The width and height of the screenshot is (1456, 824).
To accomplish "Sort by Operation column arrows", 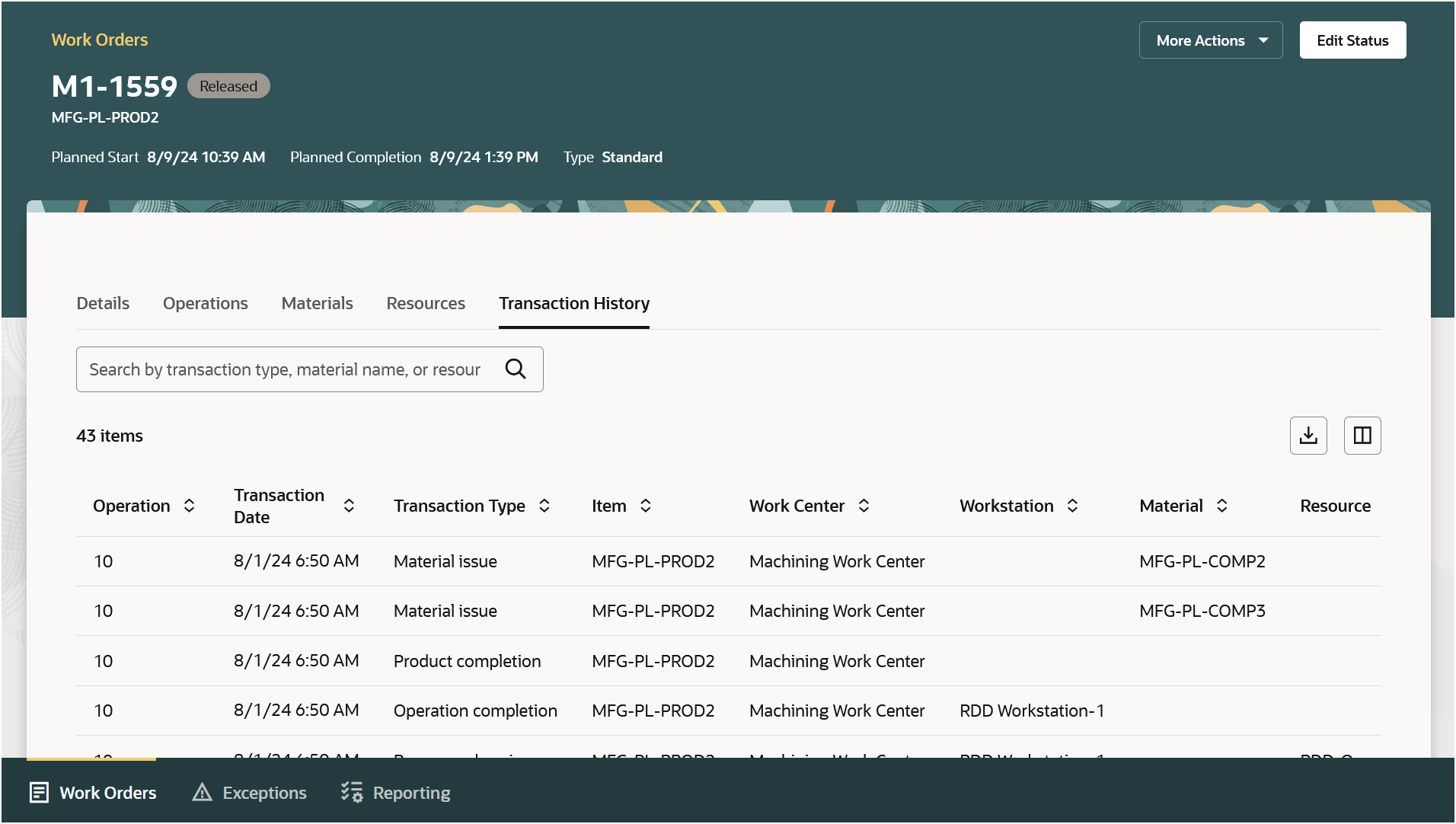I will pos(190,506).
